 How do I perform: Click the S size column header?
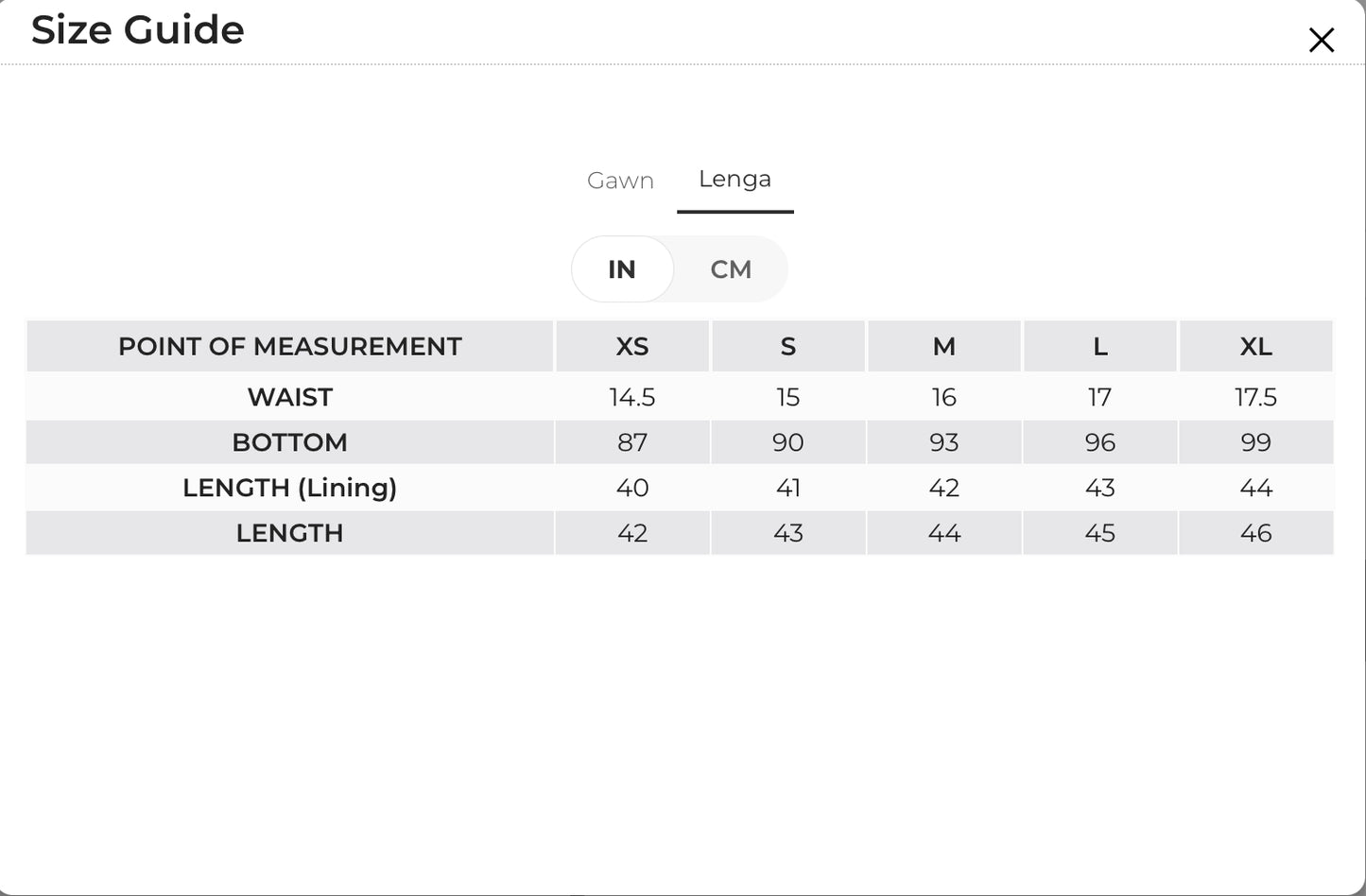[x=788, y=346]
